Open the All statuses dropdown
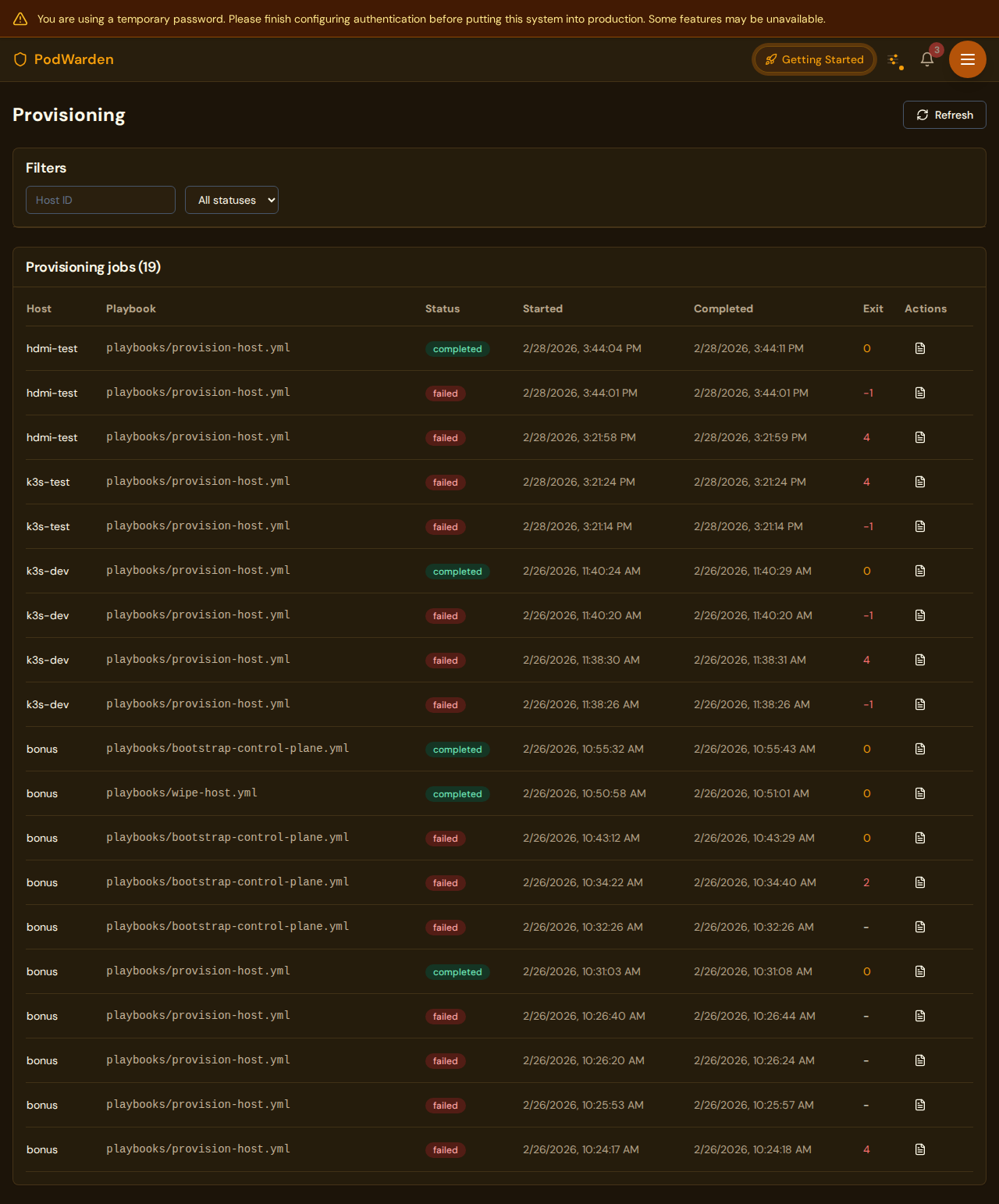This screenshot has height=1204, width=999. tap(231, 200)
